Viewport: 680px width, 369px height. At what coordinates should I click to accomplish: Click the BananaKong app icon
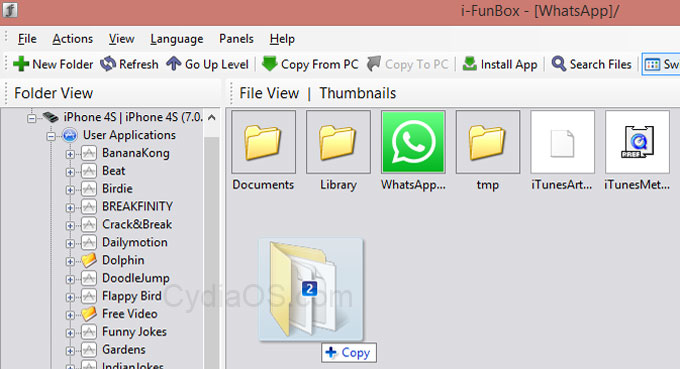pos(89,153)
